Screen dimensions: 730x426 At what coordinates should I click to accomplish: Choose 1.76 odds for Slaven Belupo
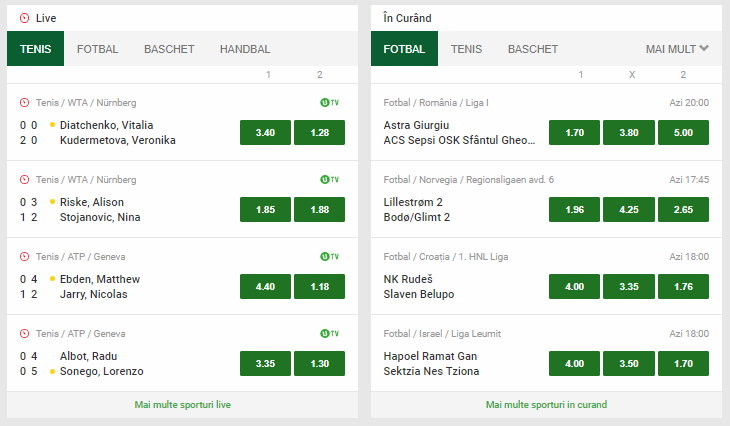(683, 287)
